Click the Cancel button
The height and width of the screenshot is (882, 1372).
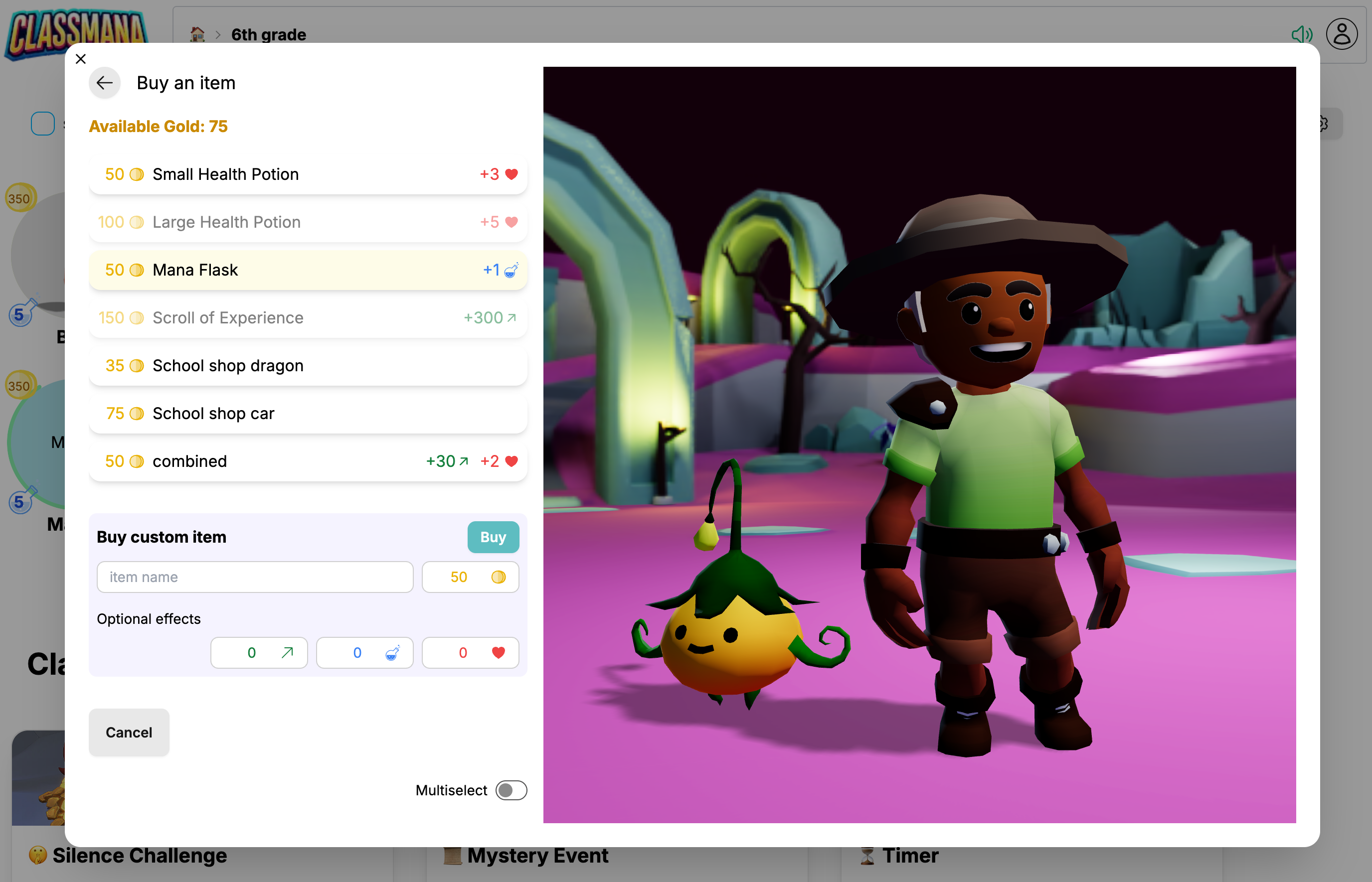coord(129,733)
